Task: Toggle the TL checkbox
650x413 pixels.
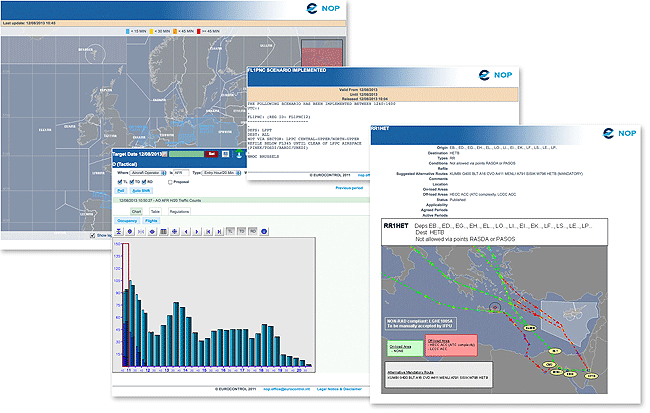Action: pyautogui.click(x=120, y=181)
